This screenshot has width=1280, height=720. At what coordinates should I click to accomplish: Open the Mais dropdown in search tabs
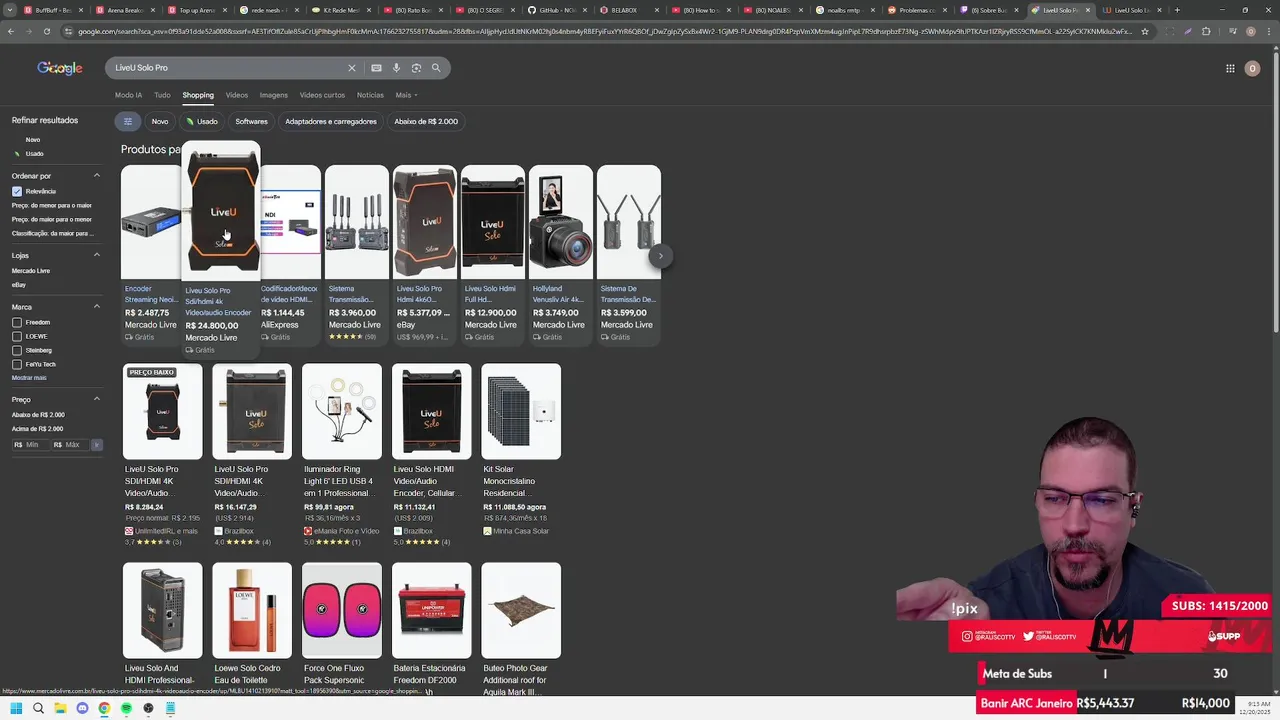coord(406,95)
